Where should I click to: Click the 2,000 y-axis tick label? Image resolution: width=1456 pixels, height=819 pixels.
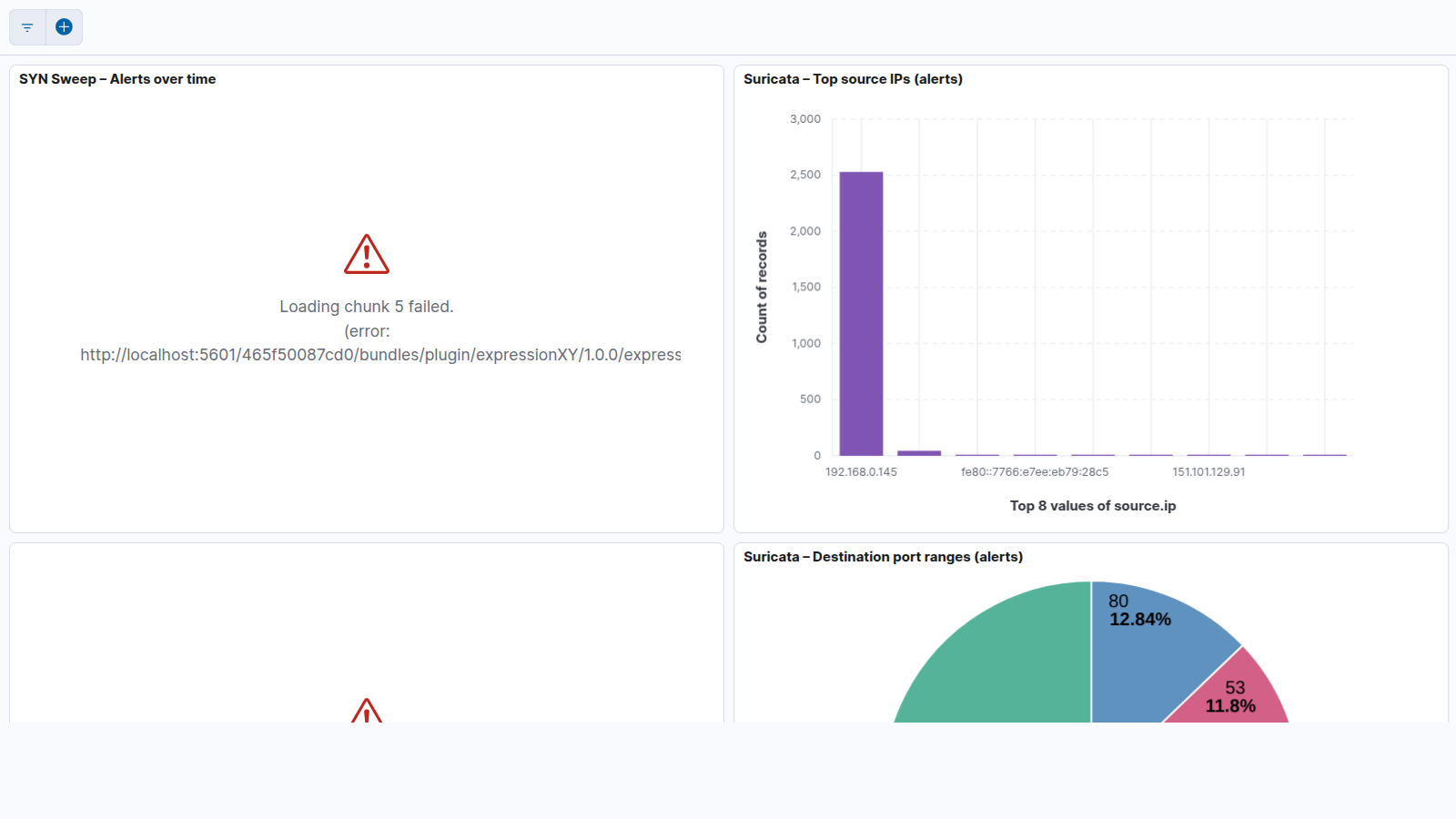coord(805,231)
